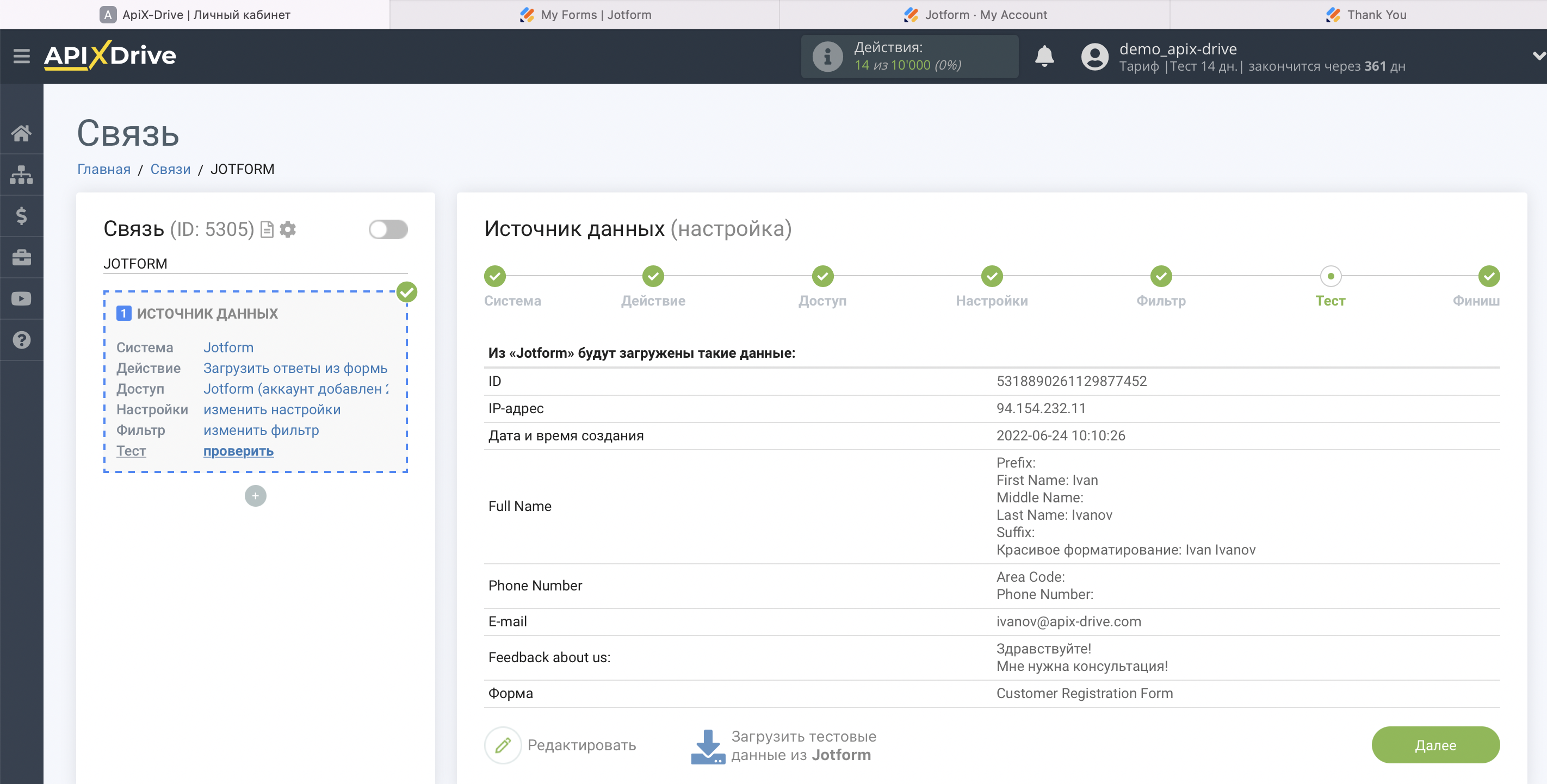Open the home sidebar icon
The width and height of the screenshot is (1547, 784).
22,133
